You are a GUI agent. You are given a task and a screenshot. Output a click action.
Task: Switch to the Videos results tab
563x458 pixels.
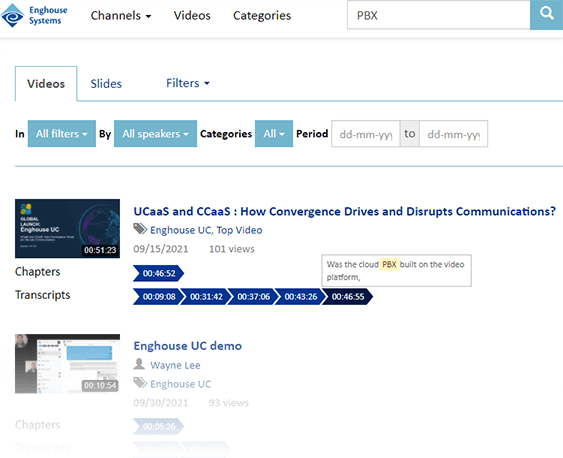pyautogui.click(x=46, y=84)
